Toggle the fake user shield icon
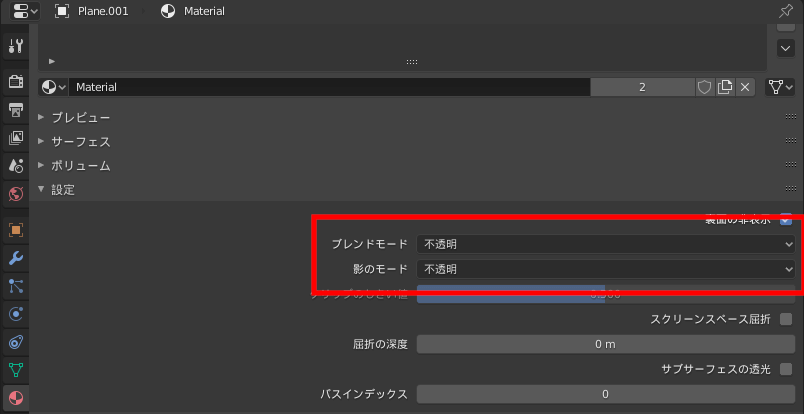Viewport: 804px width, 414px height. click(x=705, y=87)
